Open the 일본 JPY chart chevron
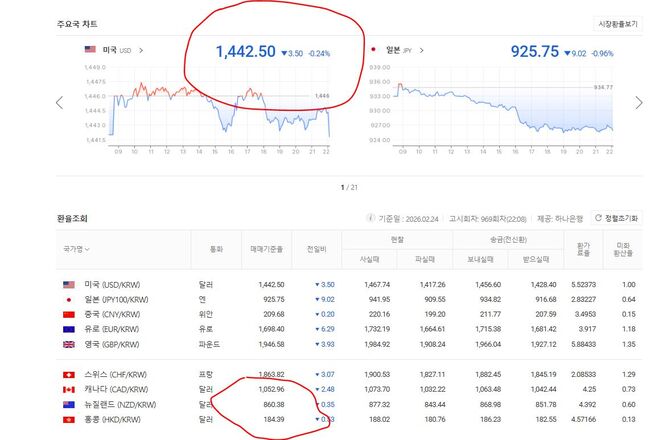Image resolution: width=650 pixels, height=440 pixels. 427,49
